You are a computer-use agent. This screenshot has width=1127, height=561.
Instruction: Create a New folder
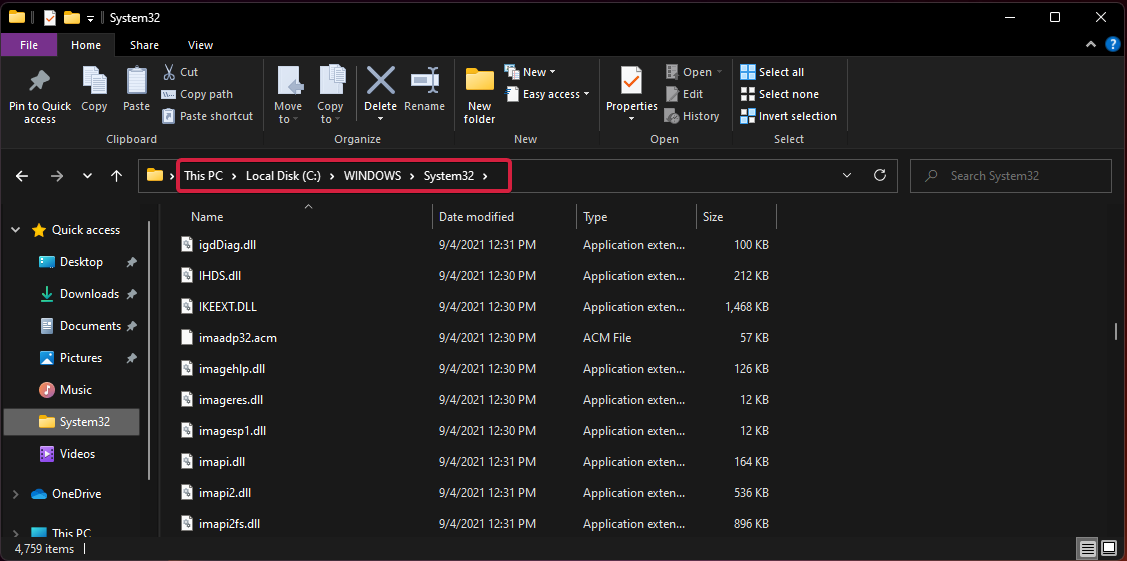479,96
